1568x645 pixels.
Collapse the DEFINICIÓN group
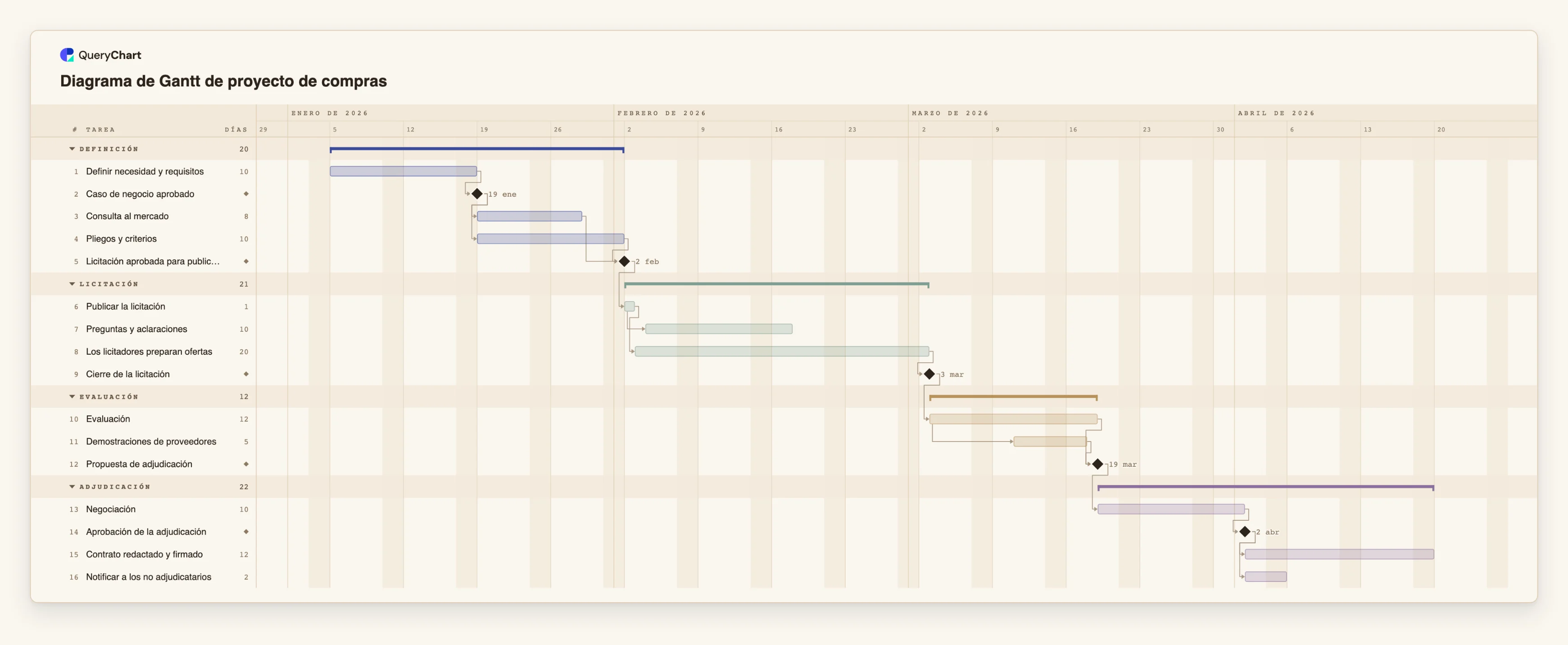72,149
